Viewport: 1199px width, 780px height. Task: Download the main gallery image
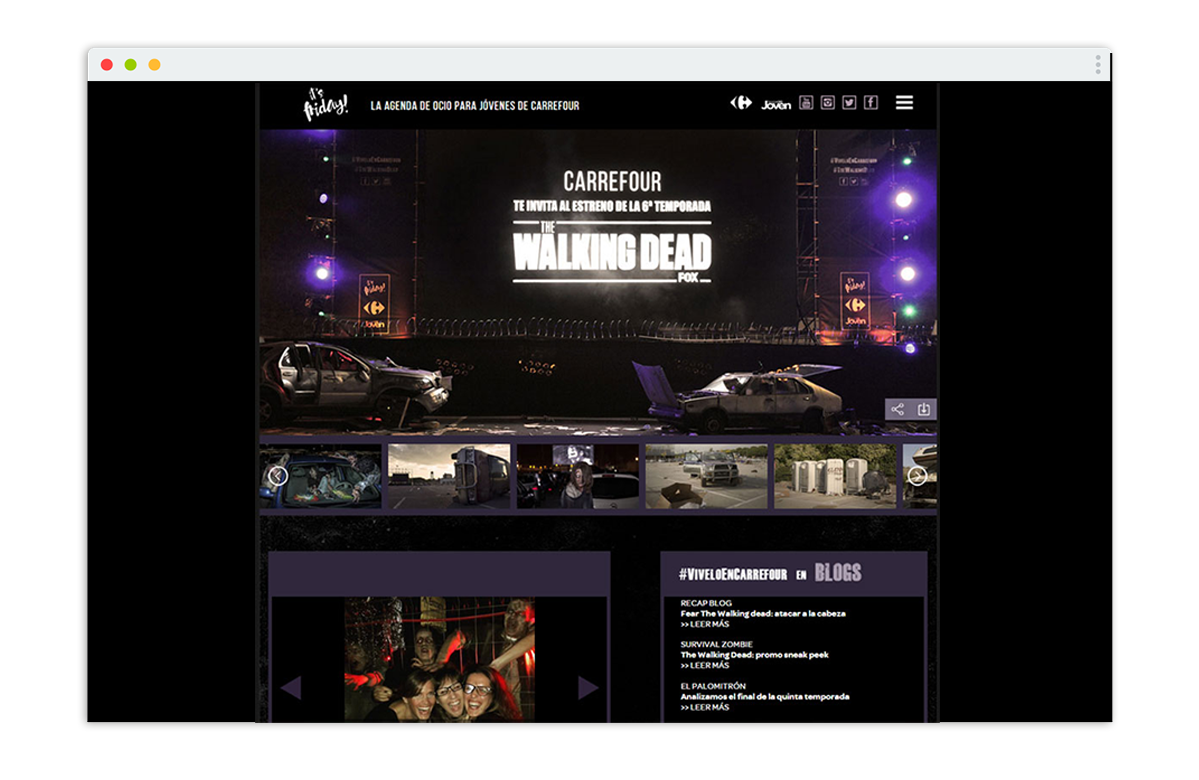(x=924, y=409)
